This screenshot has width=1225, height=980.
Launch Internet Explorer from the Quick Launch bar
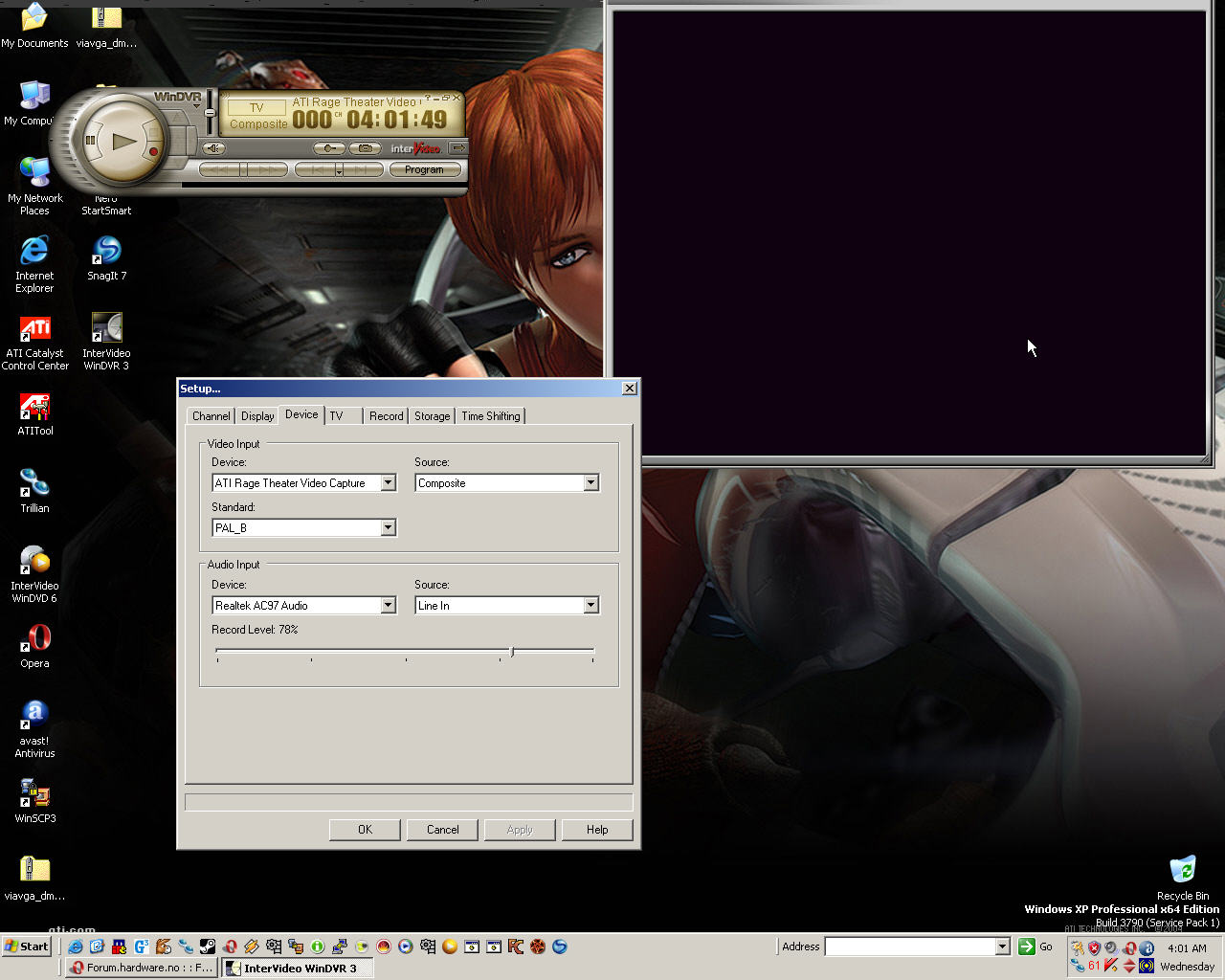pyautogui.click(x=75, y=947)
